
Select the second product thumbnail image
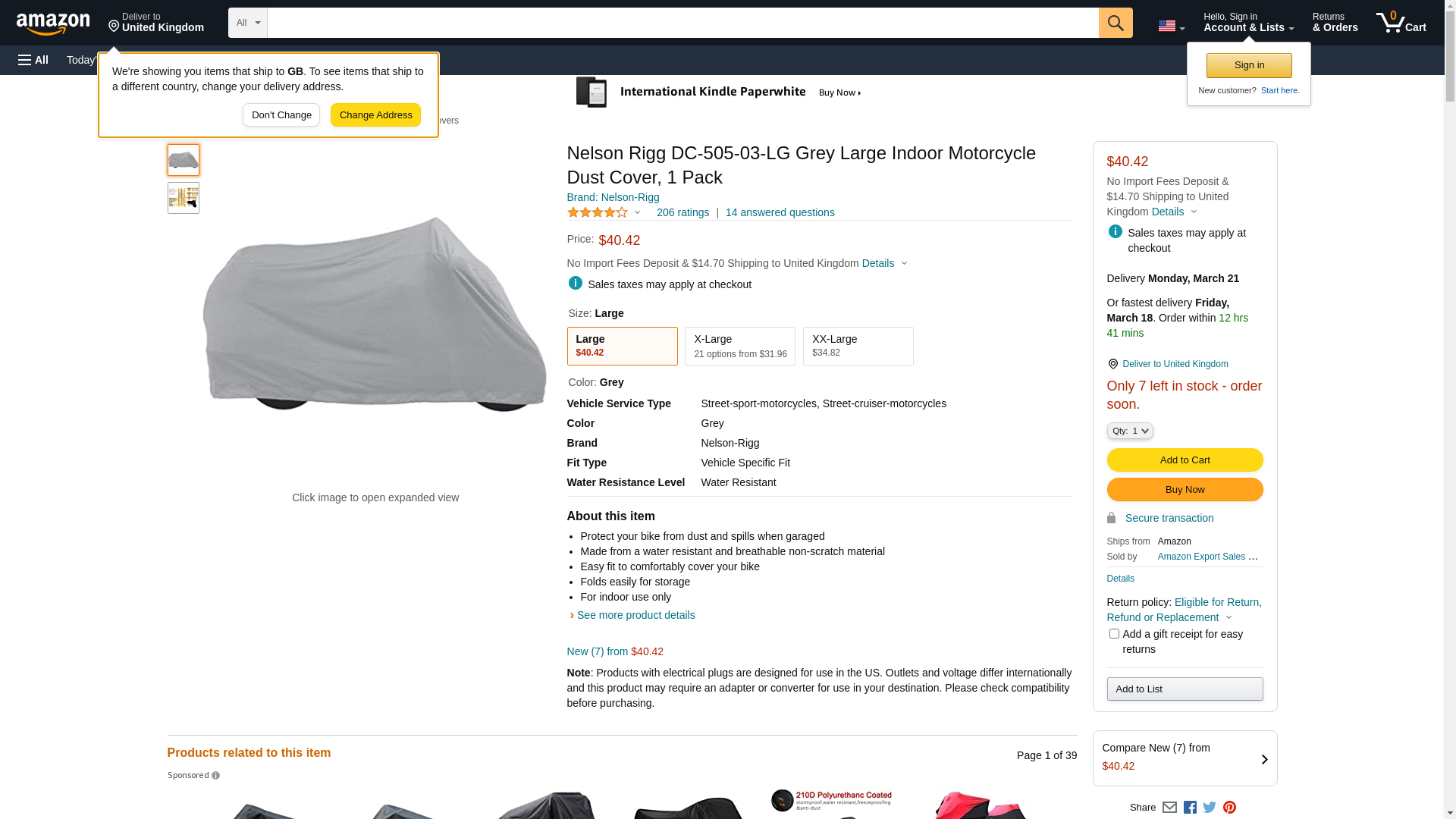point(184,198)
